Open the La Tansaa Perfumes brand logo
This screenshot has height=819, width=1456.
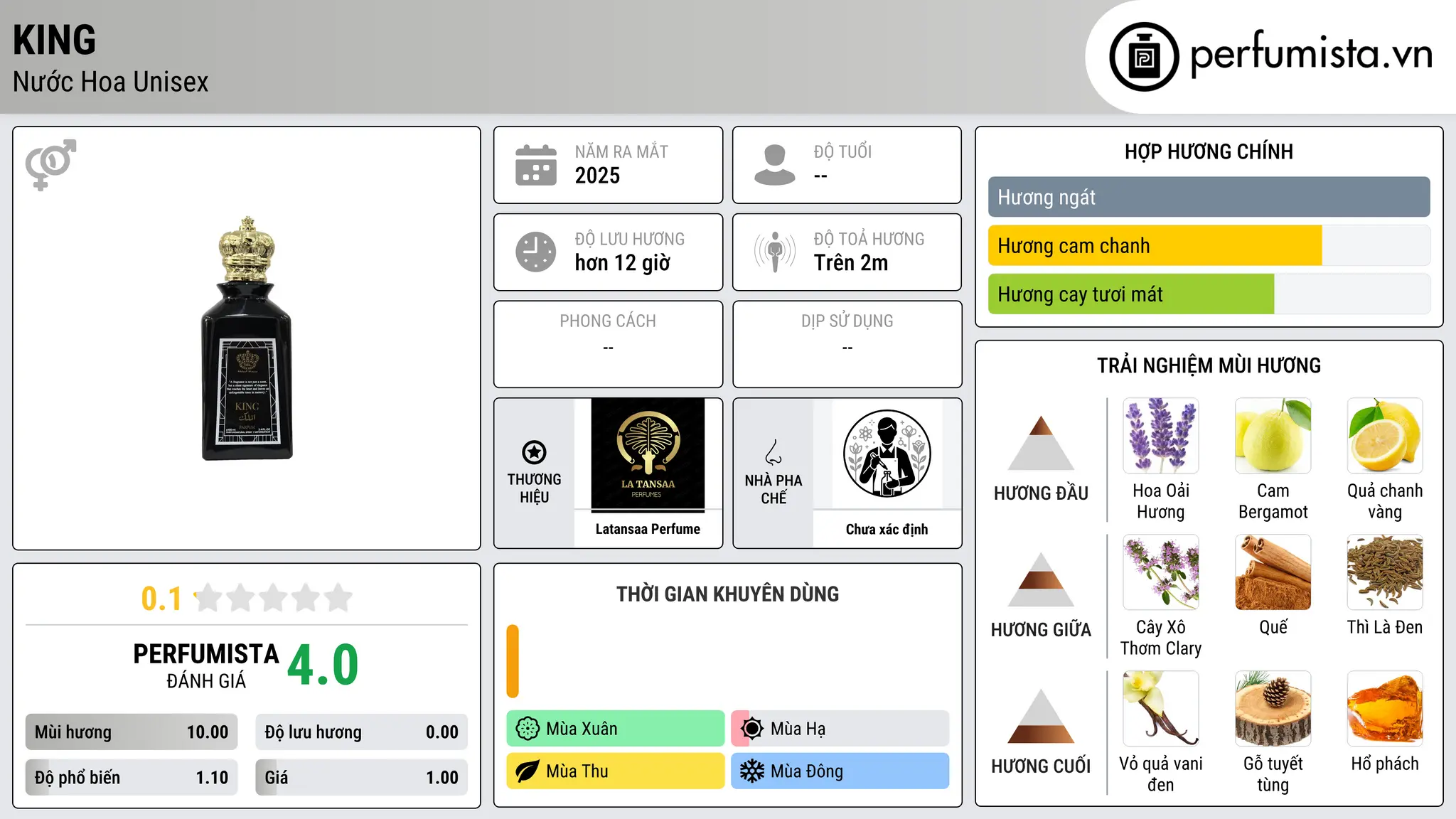[648, 454]
